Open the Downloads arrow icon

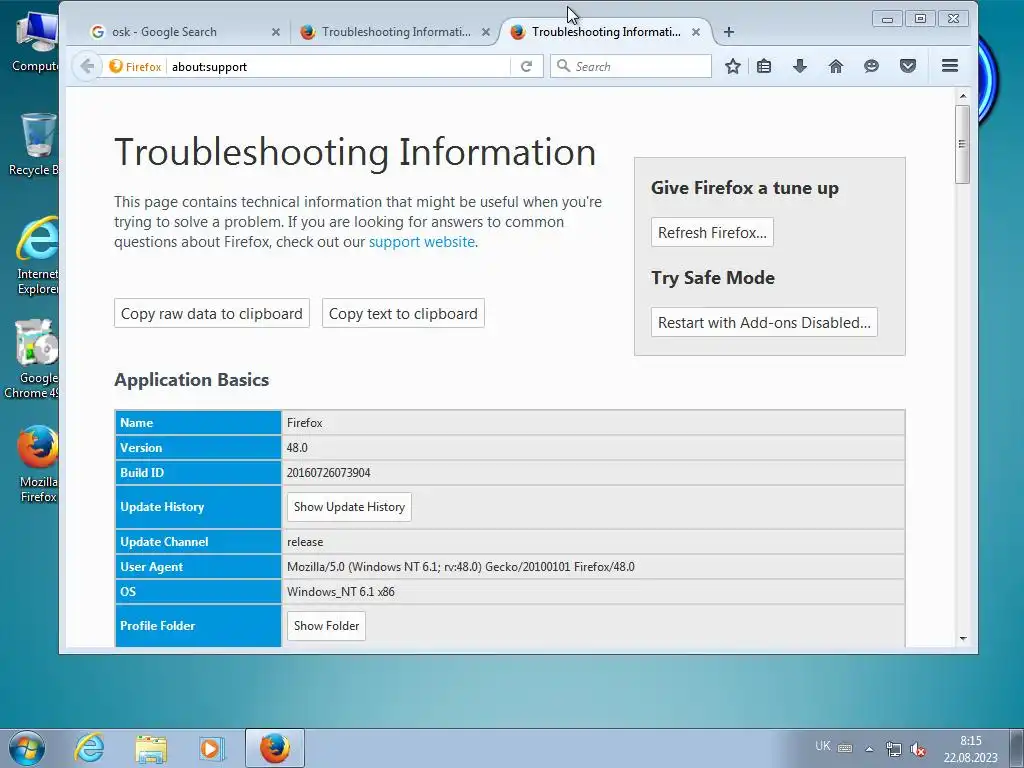click(800, 66)
